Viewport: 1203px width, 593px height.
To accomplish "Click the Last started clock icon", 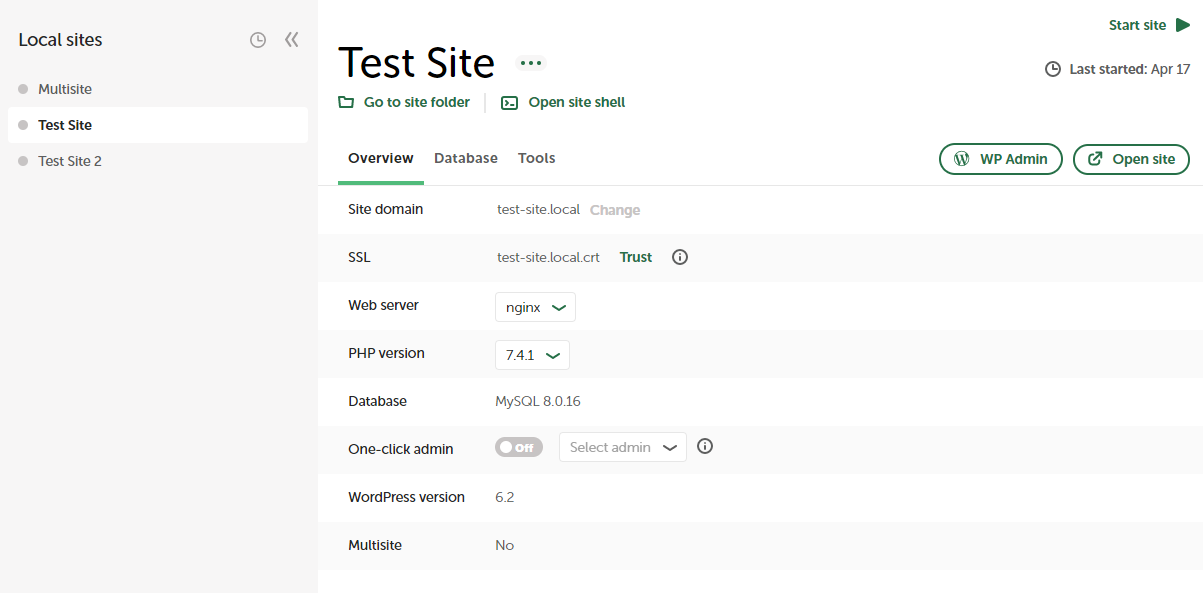I will point(1053,69).
